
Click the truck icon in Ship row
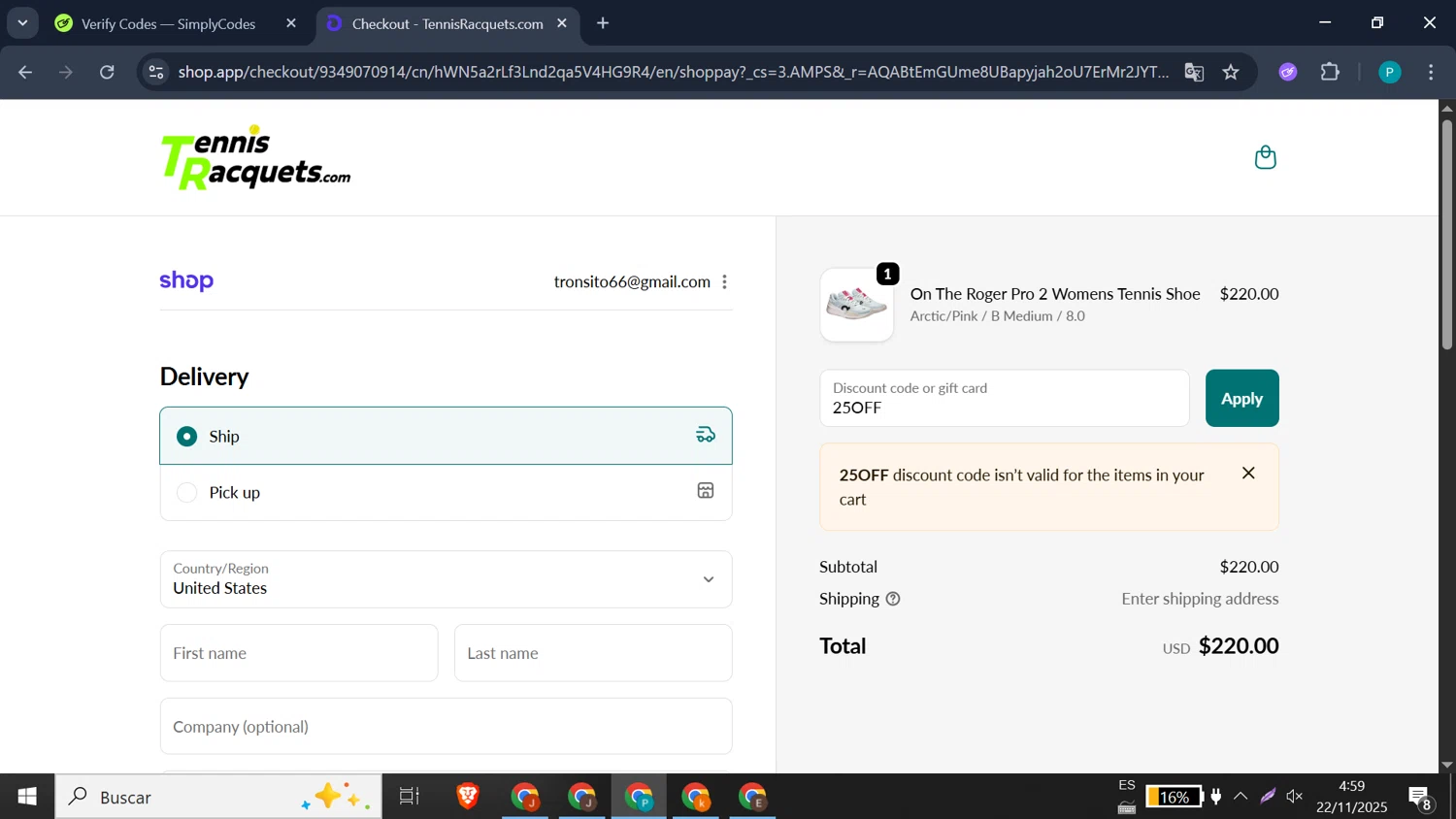(706, 435)
